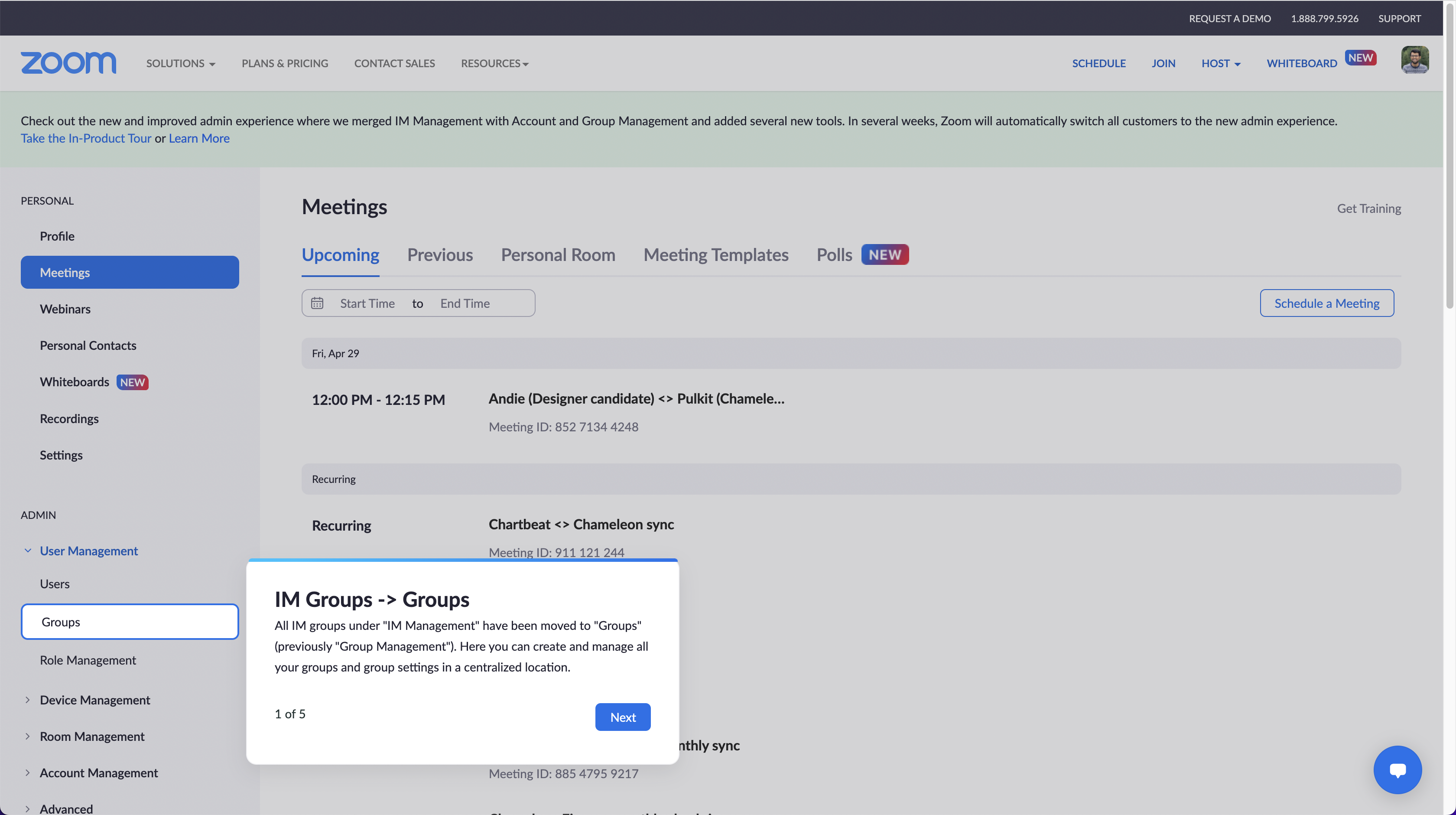Click the NEW badge beside Polls
The height and width of the screenshot is (815, 1456).
pyautogui.click(x=884, y=254)
